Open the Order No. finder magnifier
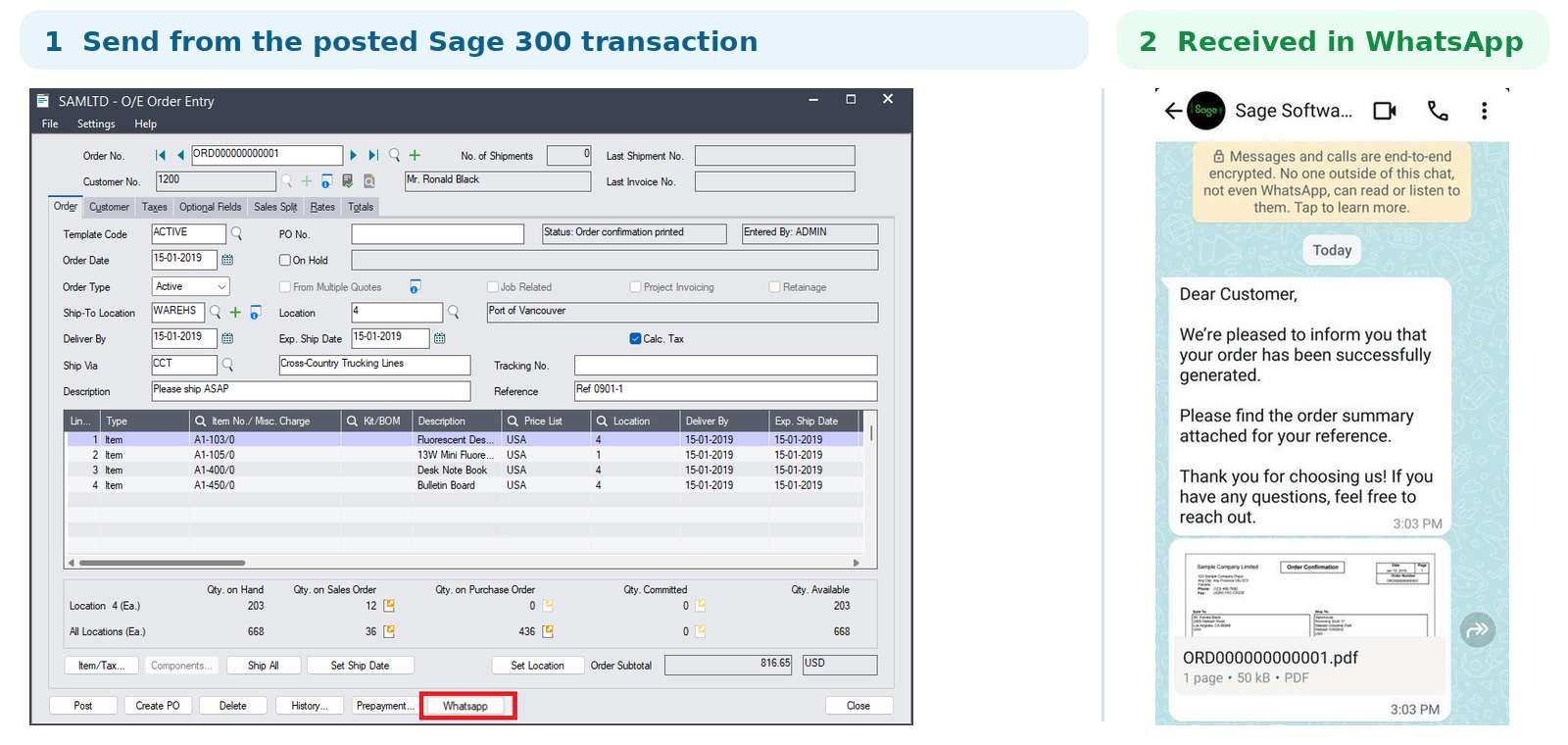Image resolution: width=1568 pixels, height=745 pixels. [394, 155]
